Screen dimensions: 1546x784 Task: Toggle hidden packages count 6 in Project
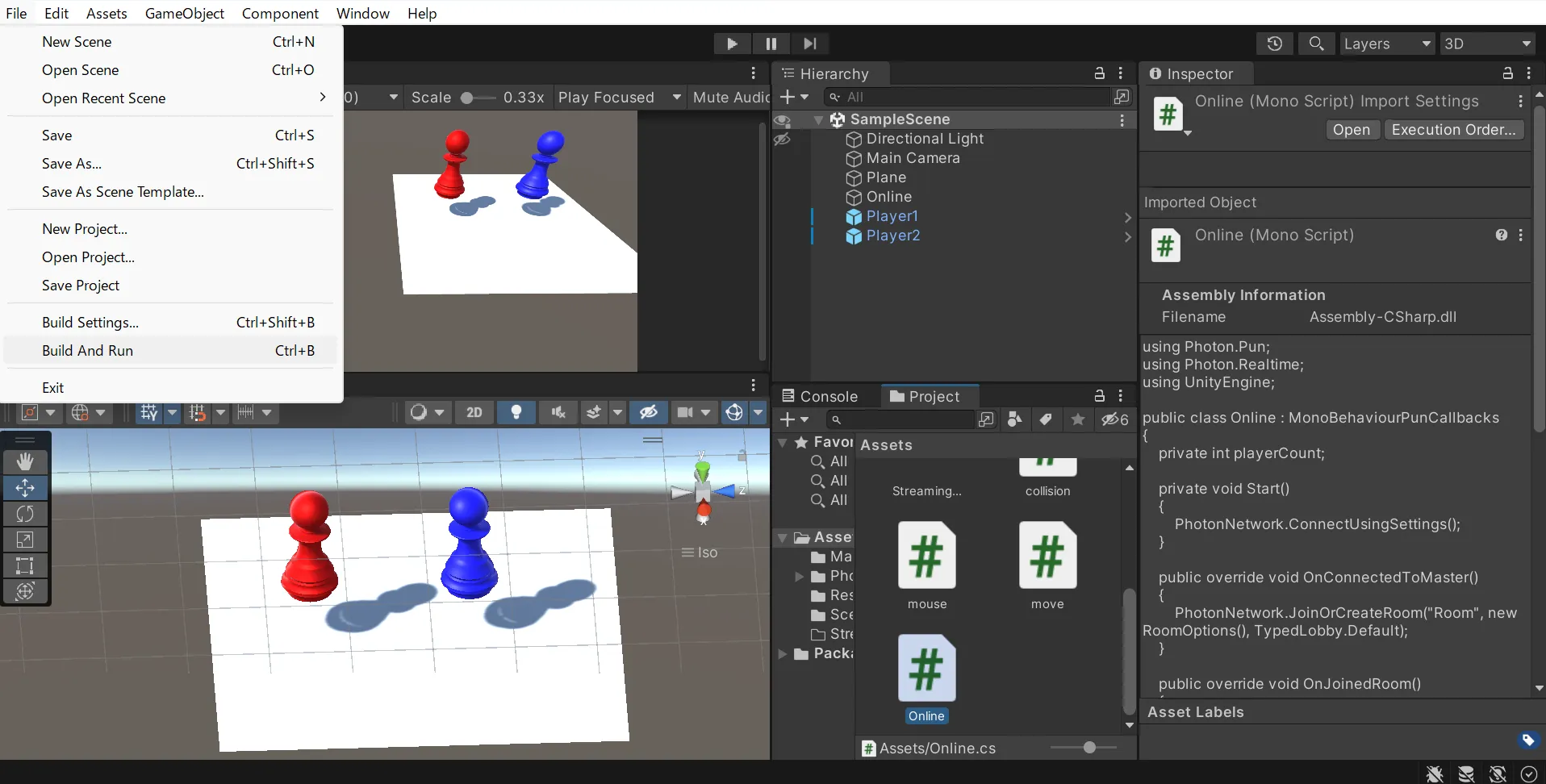pos(1115,419)
